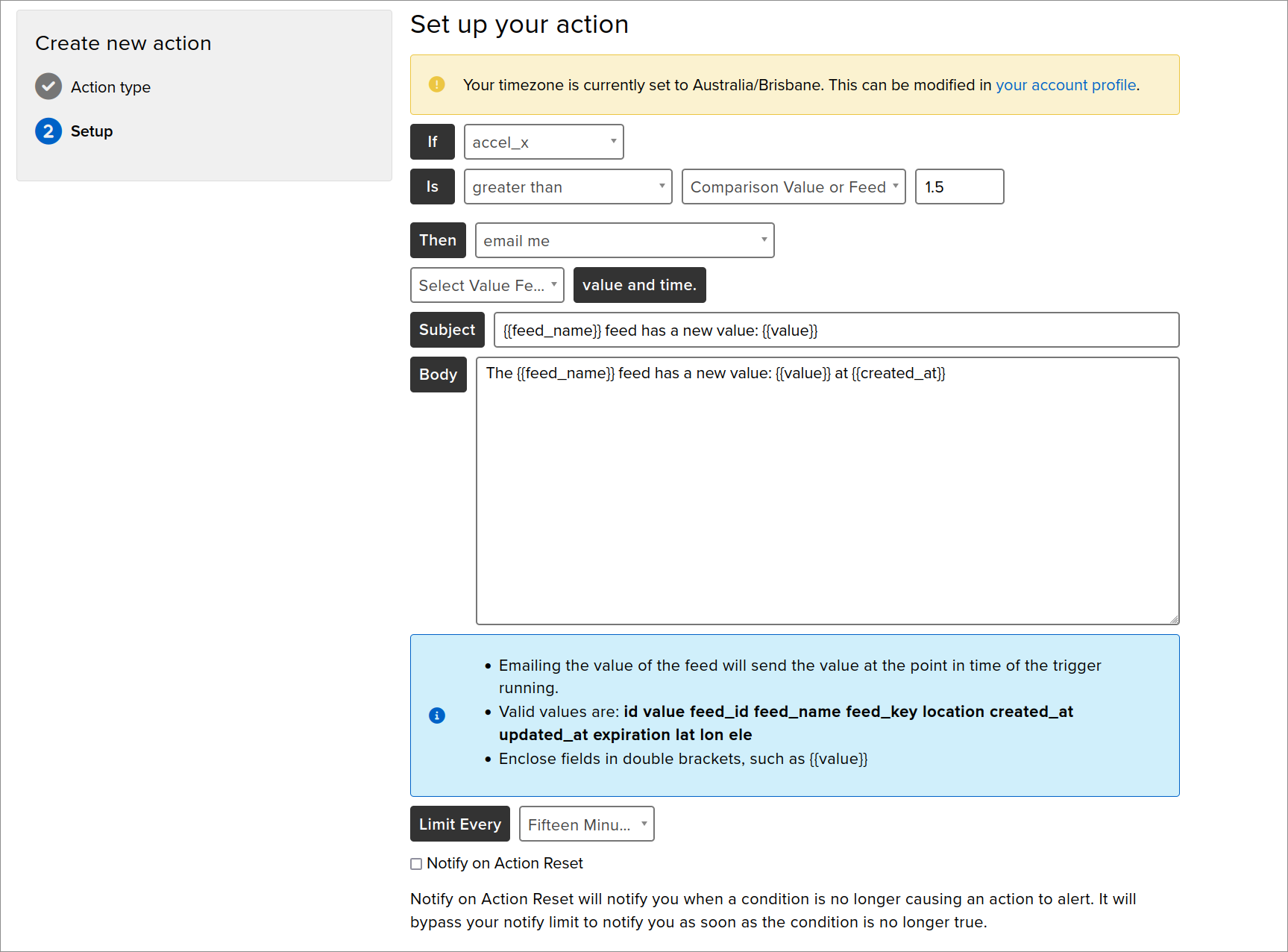Go to the Setup step
The image size is (1288, 952).
pos(92,131)
